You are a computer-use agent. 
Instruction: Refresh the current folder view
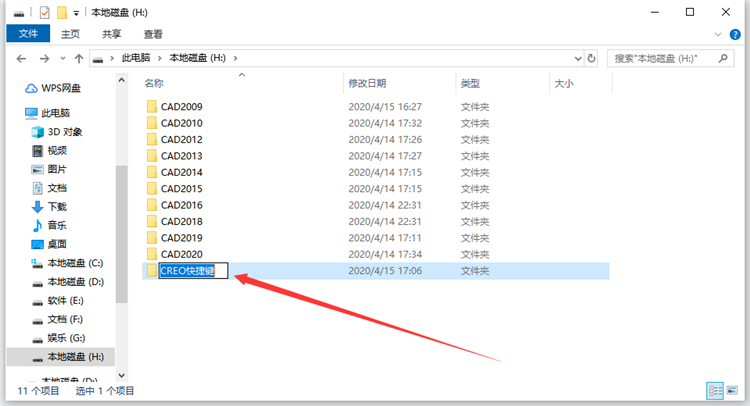(x=591, y=58)
